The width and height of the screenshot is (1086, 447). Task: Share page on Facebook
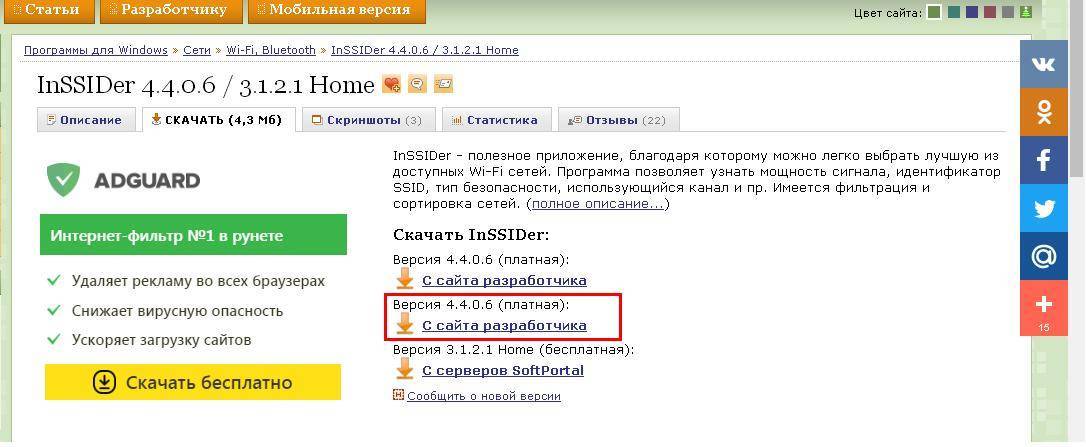coord(1044,160)
